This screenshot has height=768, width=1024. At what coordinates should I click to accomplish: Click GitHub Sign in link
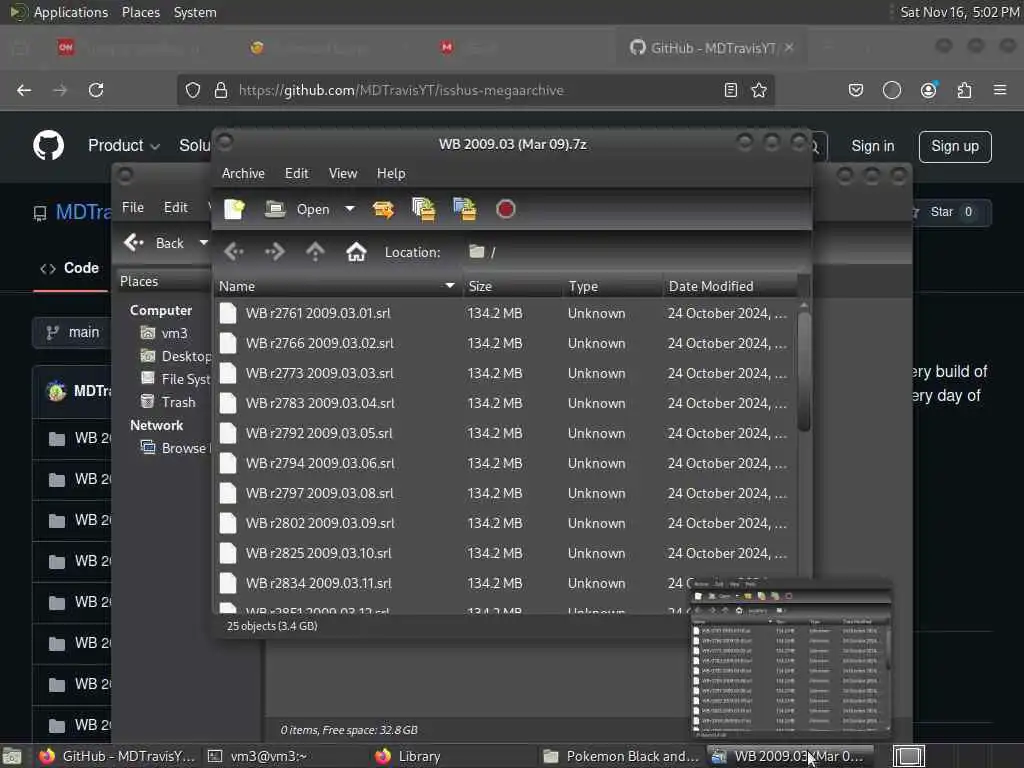click(x=872, y=146)
